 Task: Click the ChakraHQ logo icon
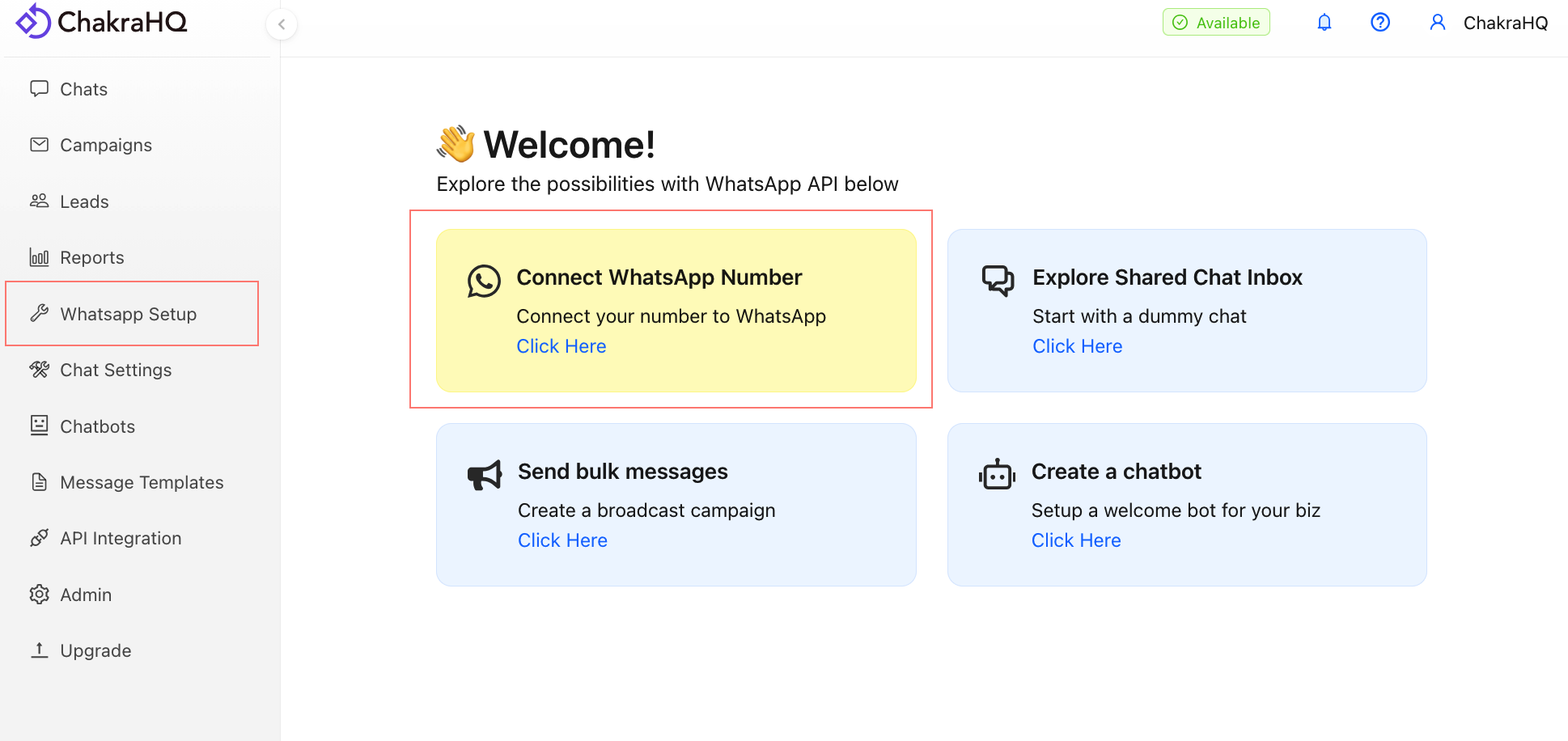click(x=33, y=21)
